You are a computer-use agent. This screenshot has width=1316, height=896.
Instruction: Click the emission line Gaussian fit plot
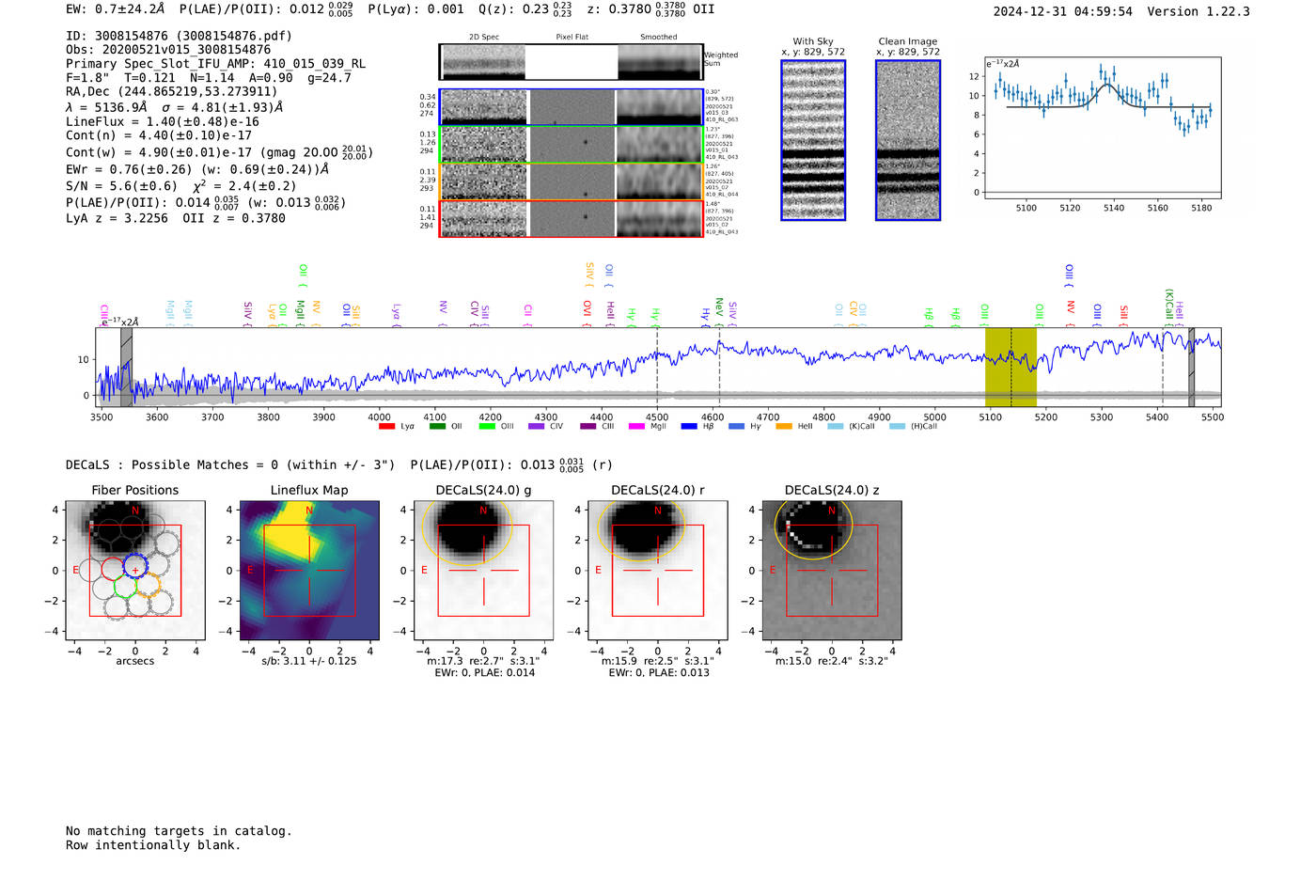1102,128
